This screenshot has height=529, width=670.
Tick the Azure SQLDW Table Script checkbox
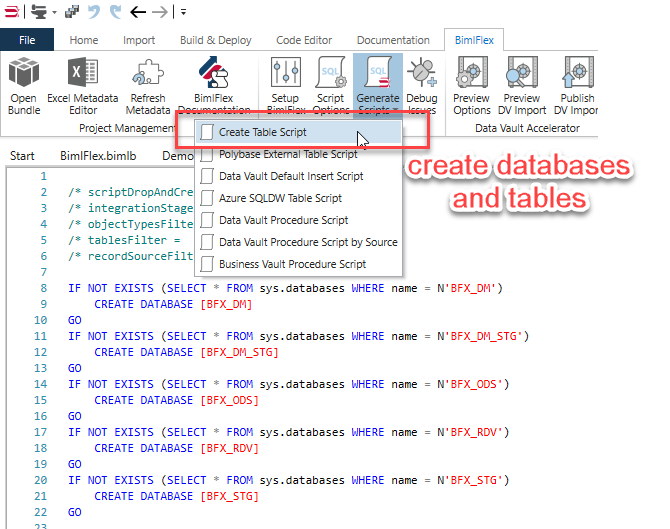(x=207, y=198)
